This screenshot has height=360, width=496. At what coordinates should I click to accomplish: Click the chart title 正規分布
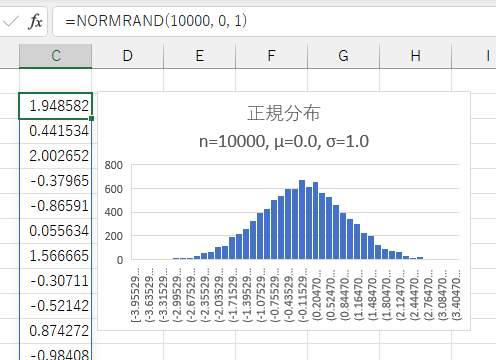[x=284, y=113]
